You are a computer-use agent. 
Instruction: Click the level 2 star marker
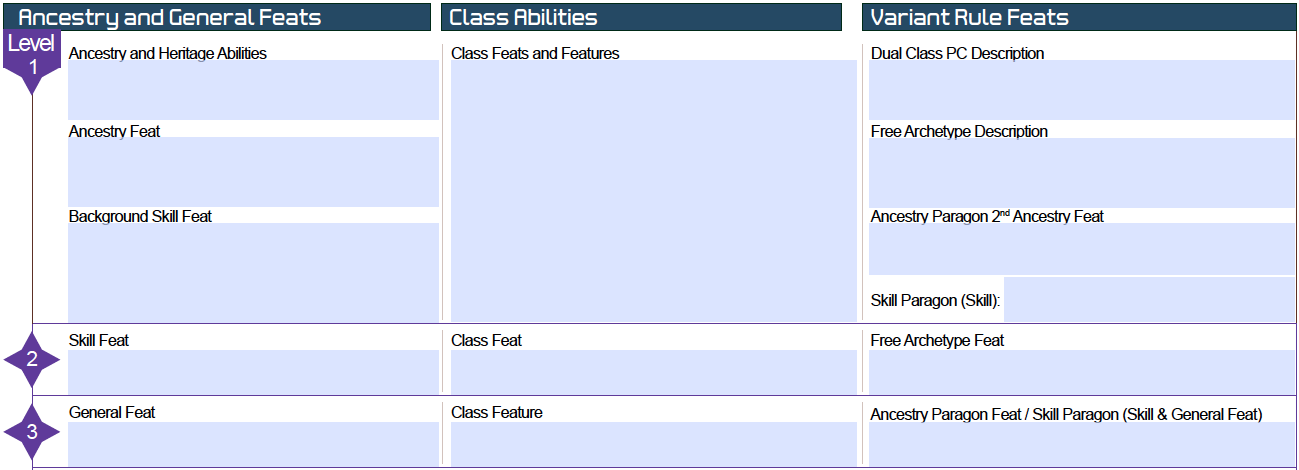[x=32, y=359]
